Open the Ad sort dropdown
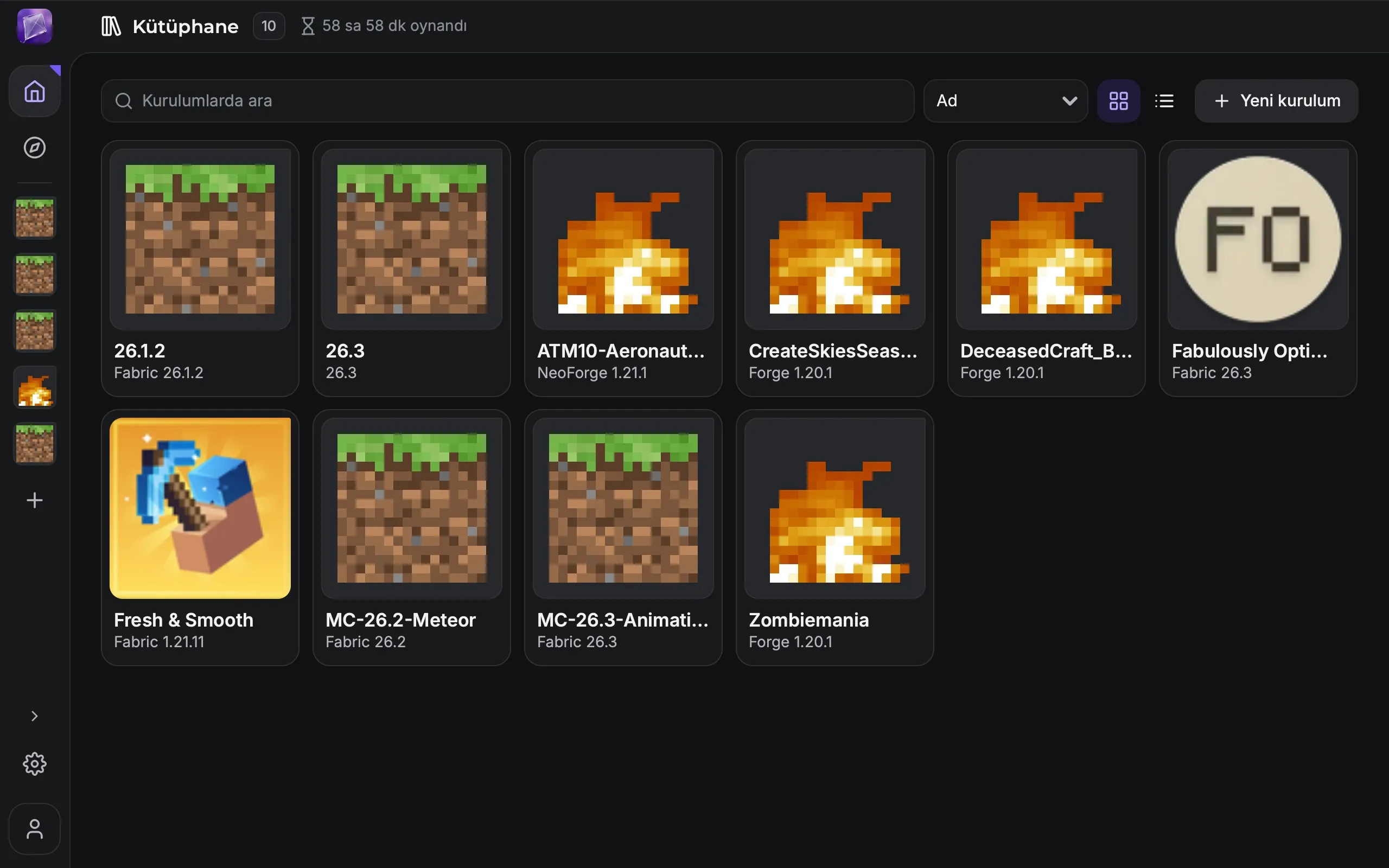The height and width of the screenshot is (868, 1389). click(1005, 101)
